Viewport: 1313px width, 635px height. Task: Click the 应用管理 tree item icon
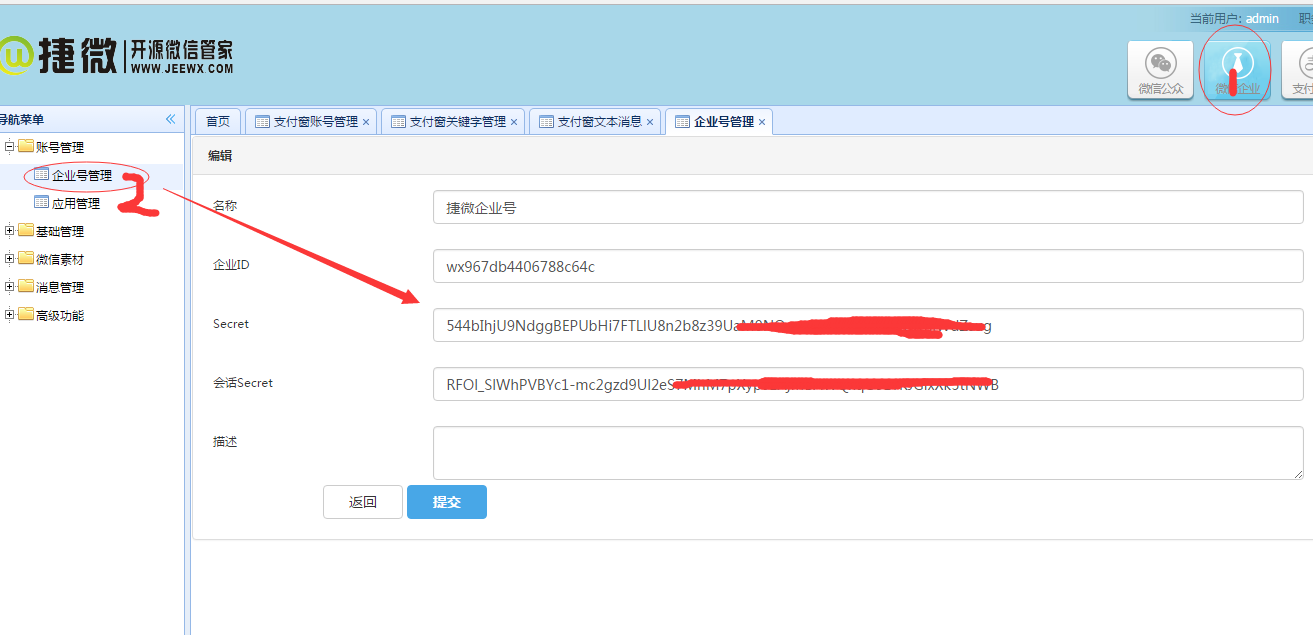[41, 202]
